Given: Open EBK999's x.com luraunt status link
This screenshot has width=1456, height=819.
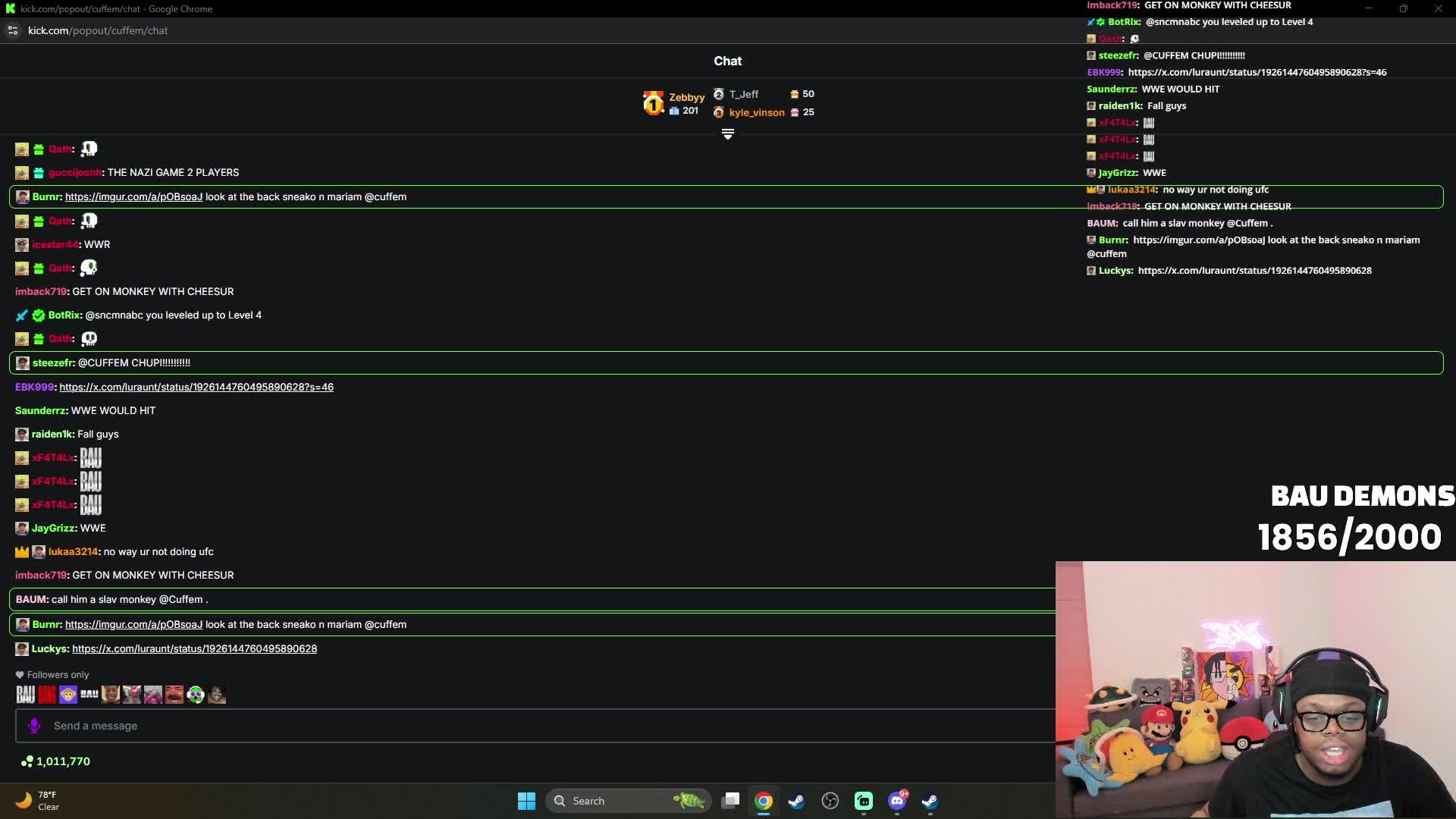Looking at the screenshot, I should (196, 387).
